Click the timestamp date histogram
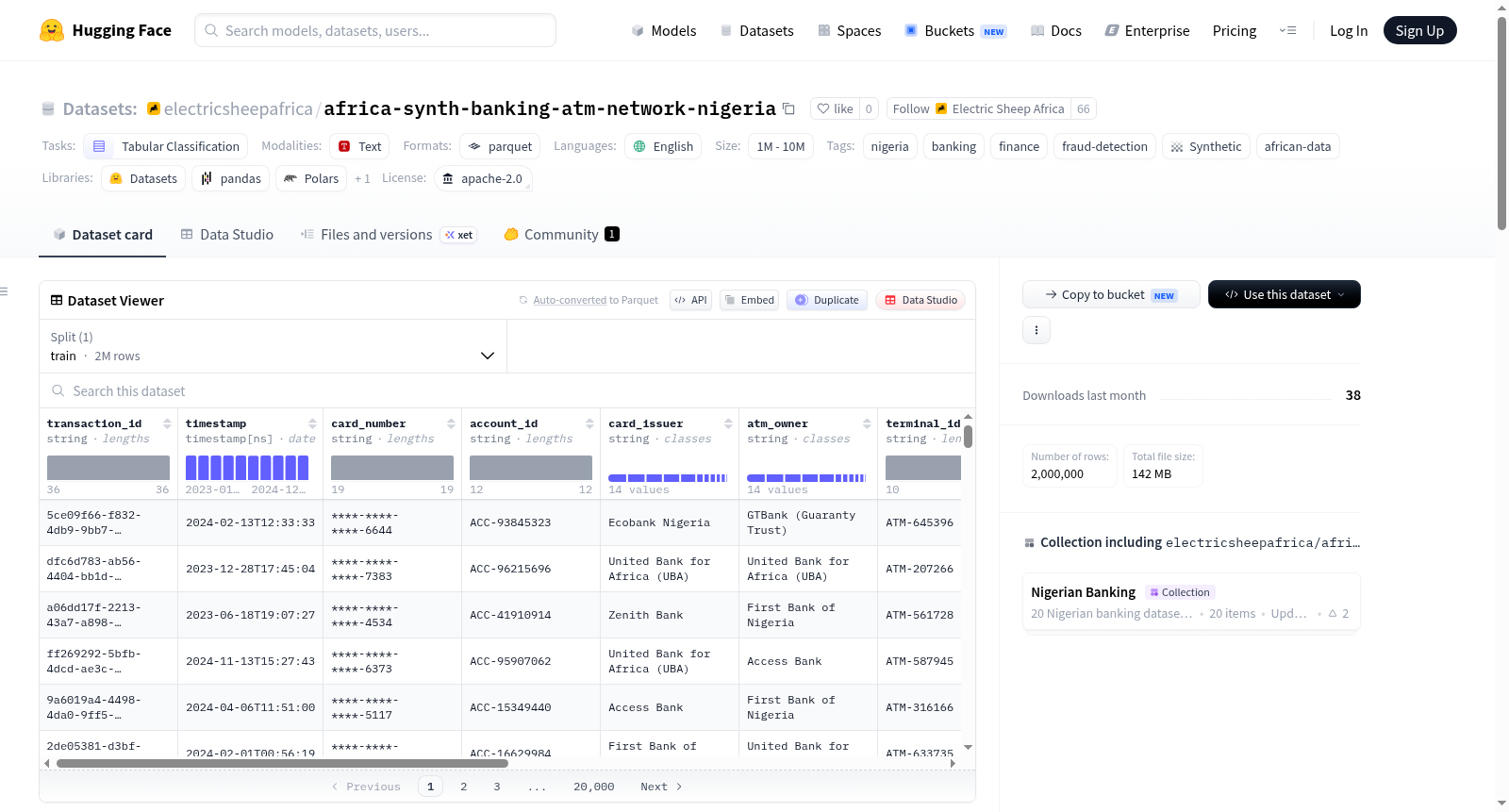Screen dimensions: 1509x812 click(x=247, y=468)
